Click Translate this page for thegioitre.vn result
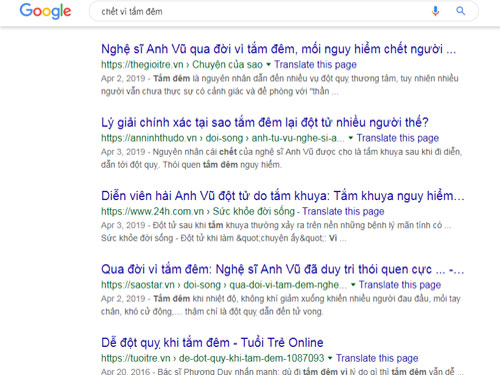The image size is (500, 375). click(315, 64)
